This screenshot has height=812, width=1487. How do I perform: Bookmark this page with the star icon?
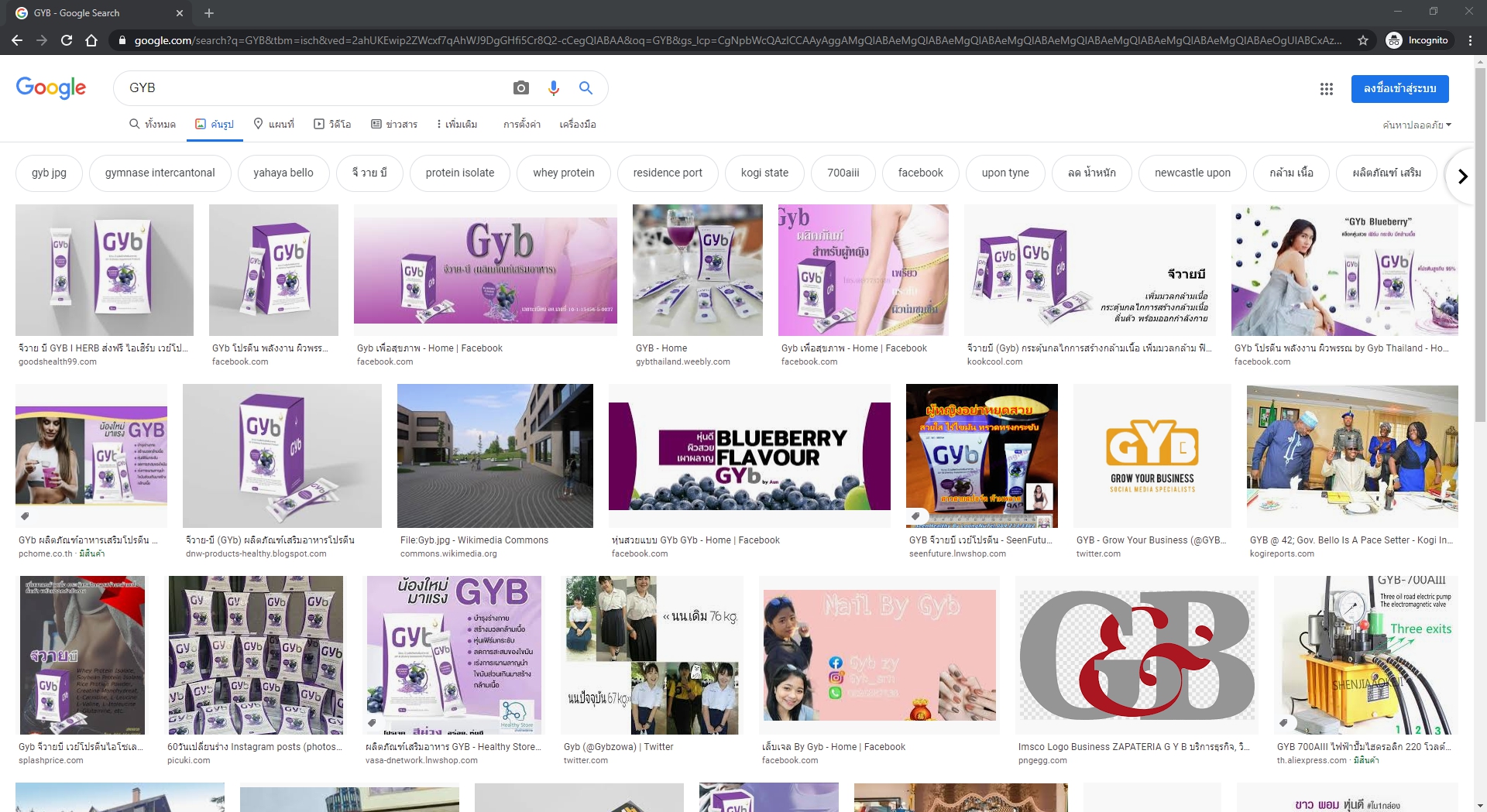coord(1362,40)
